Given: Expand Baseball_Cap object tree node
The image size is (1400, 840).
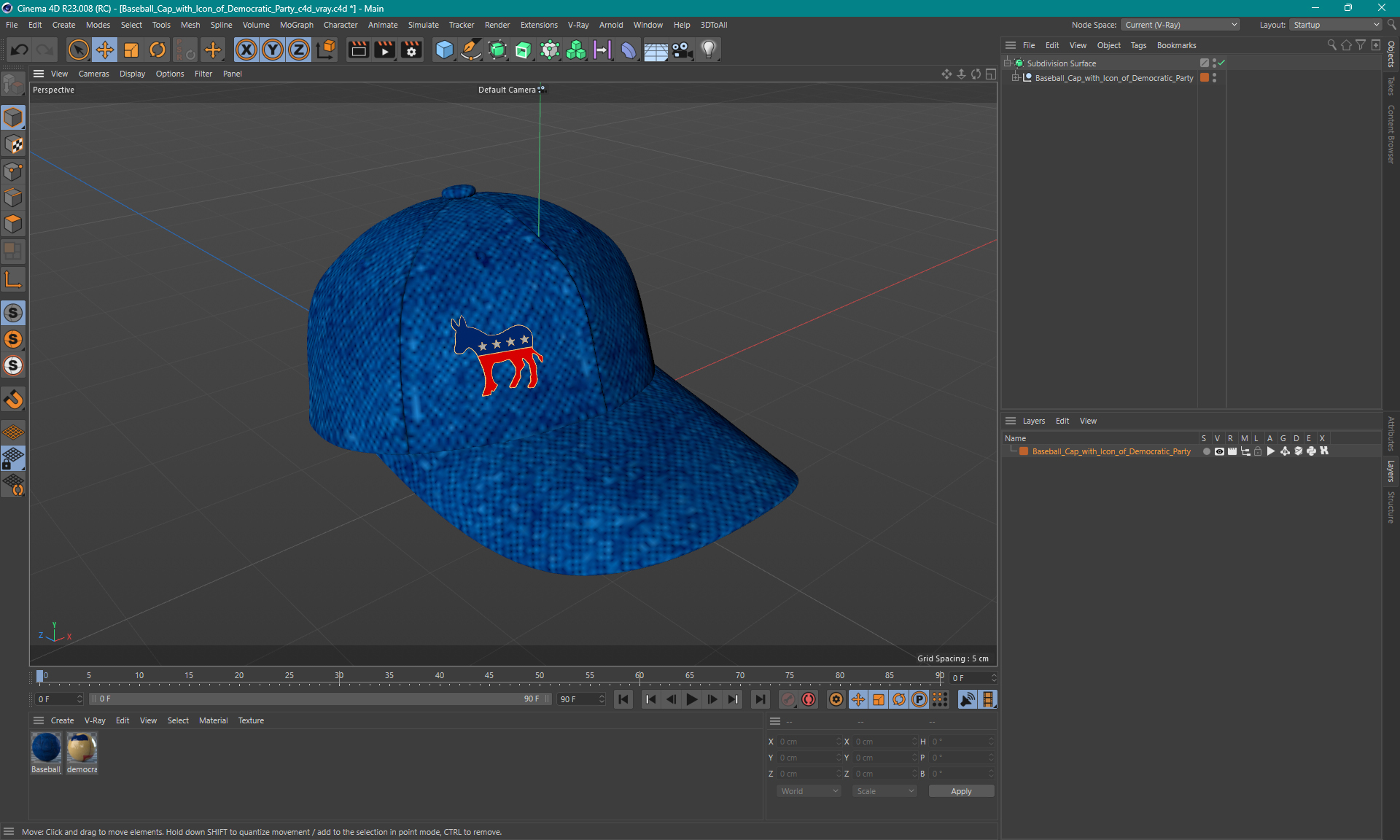Looking at the screenshot, I should [1015, 78].
